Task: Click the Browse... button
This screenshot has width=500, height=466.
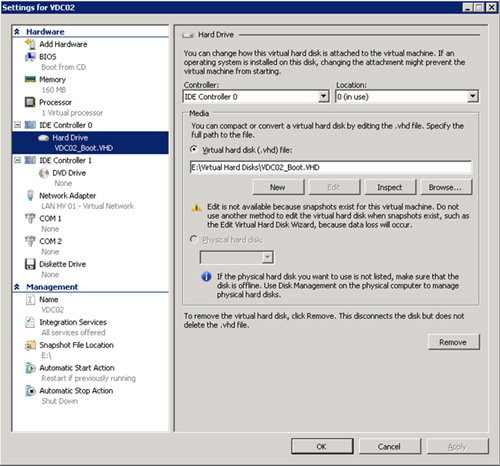Action: pos(446,187)
